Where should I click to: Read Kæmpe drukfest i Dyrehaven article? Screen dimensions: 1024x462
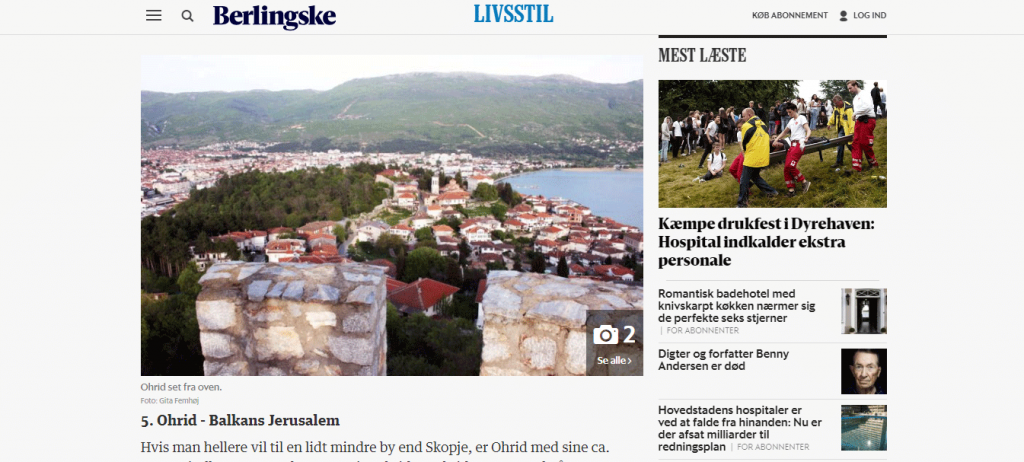(766, 242)
